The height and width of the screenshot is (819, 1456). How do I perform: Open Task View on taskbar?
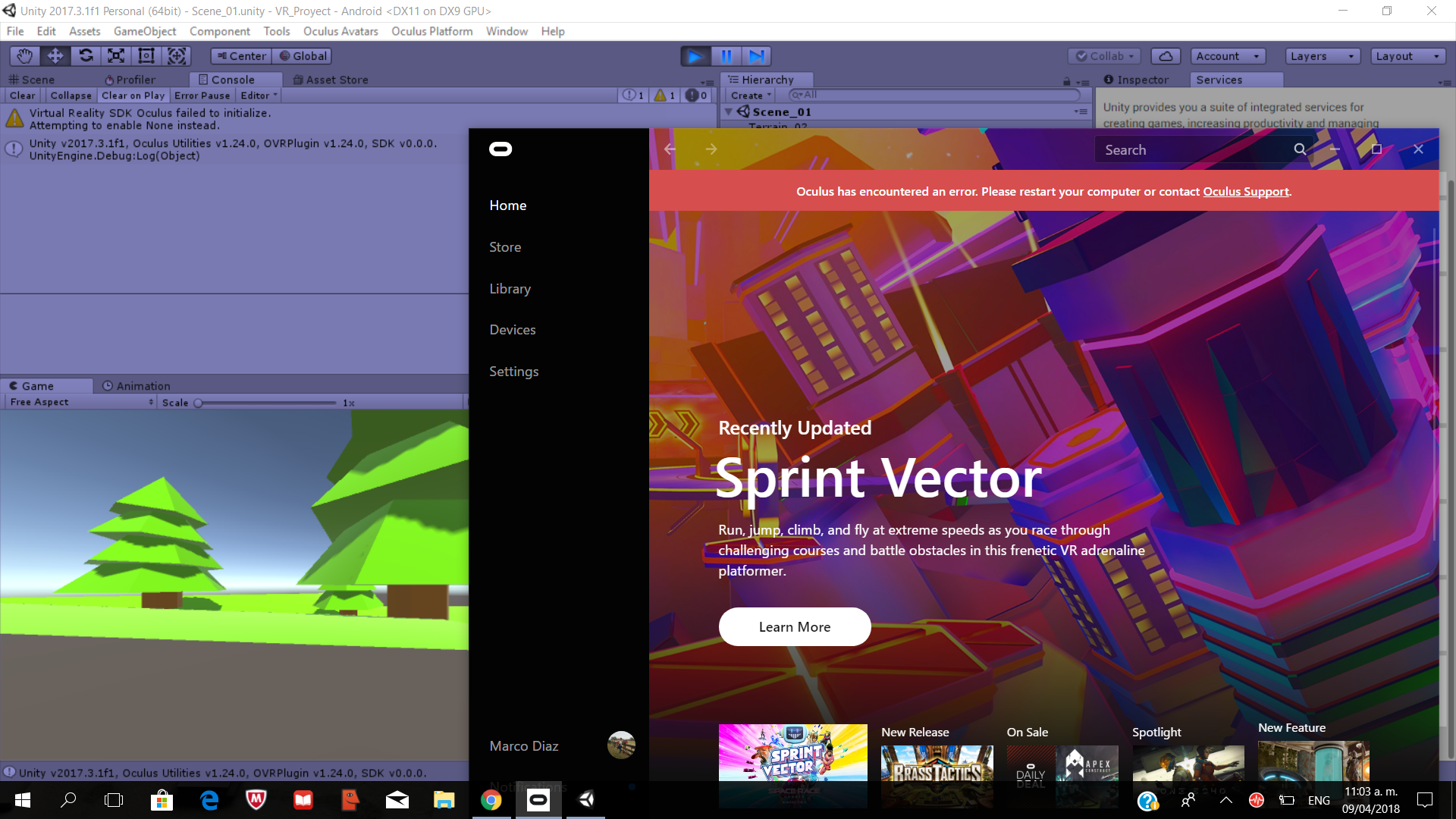(114, 800)
